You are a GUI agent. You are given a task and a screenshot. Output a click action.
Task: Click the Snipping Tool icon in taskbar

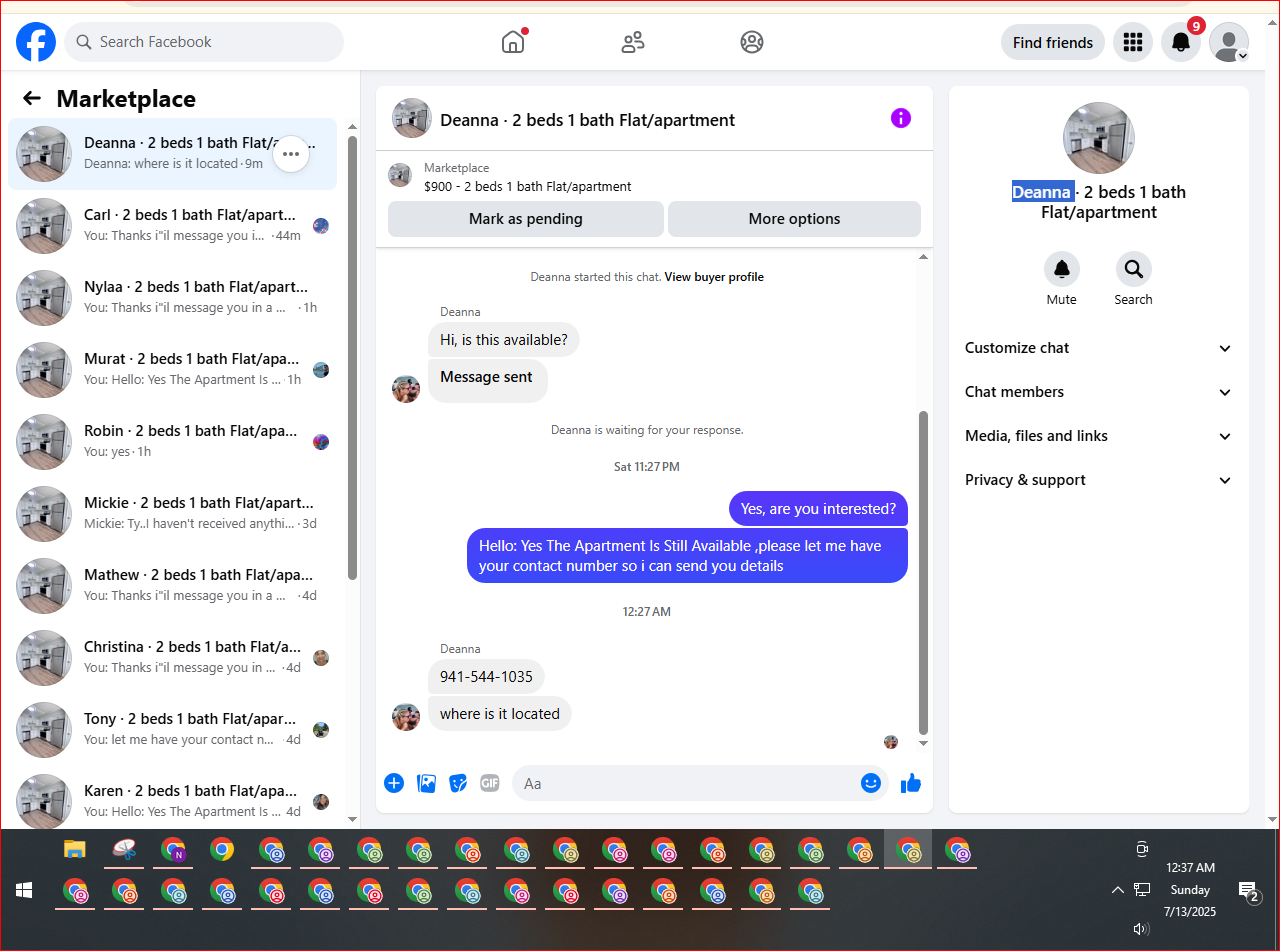124,850
